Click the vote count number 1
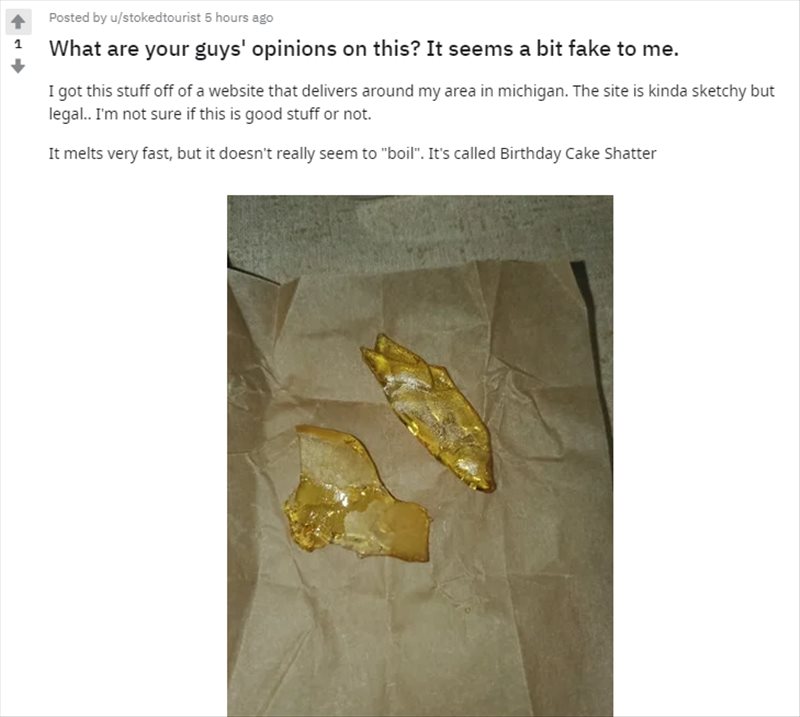800x717 pixels. point(18,44)
